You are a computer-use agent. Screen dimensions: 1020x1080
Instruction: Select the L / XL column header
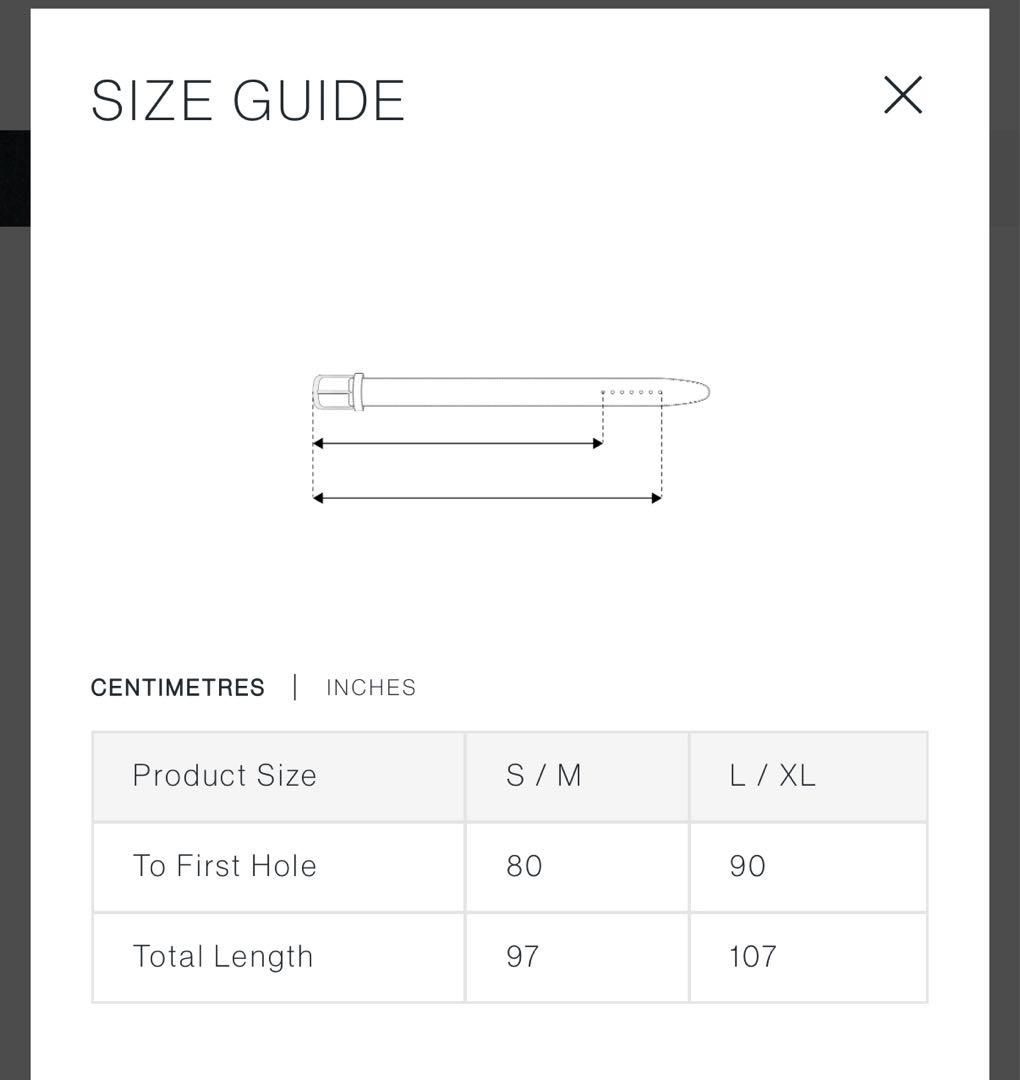(x=772, y=776)
